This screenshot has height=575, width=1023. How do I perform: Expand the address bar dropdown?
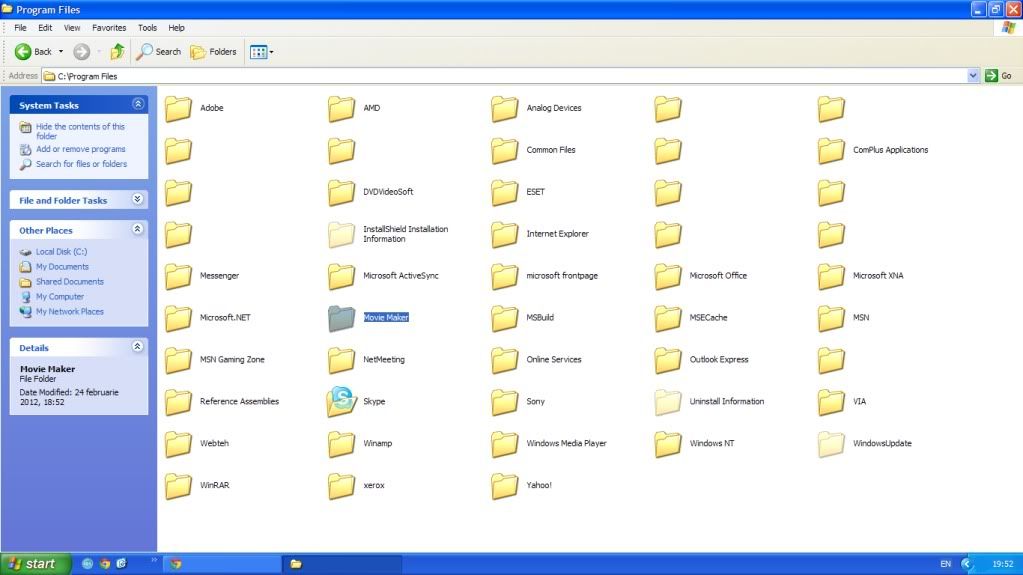pos(973,76)
